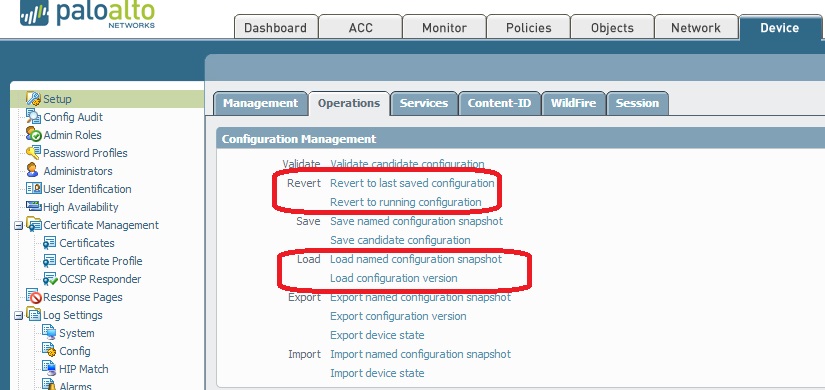Click the Setup wrench icon in sidebar
The height and width of the screenshot is (390, 825).
34,98
